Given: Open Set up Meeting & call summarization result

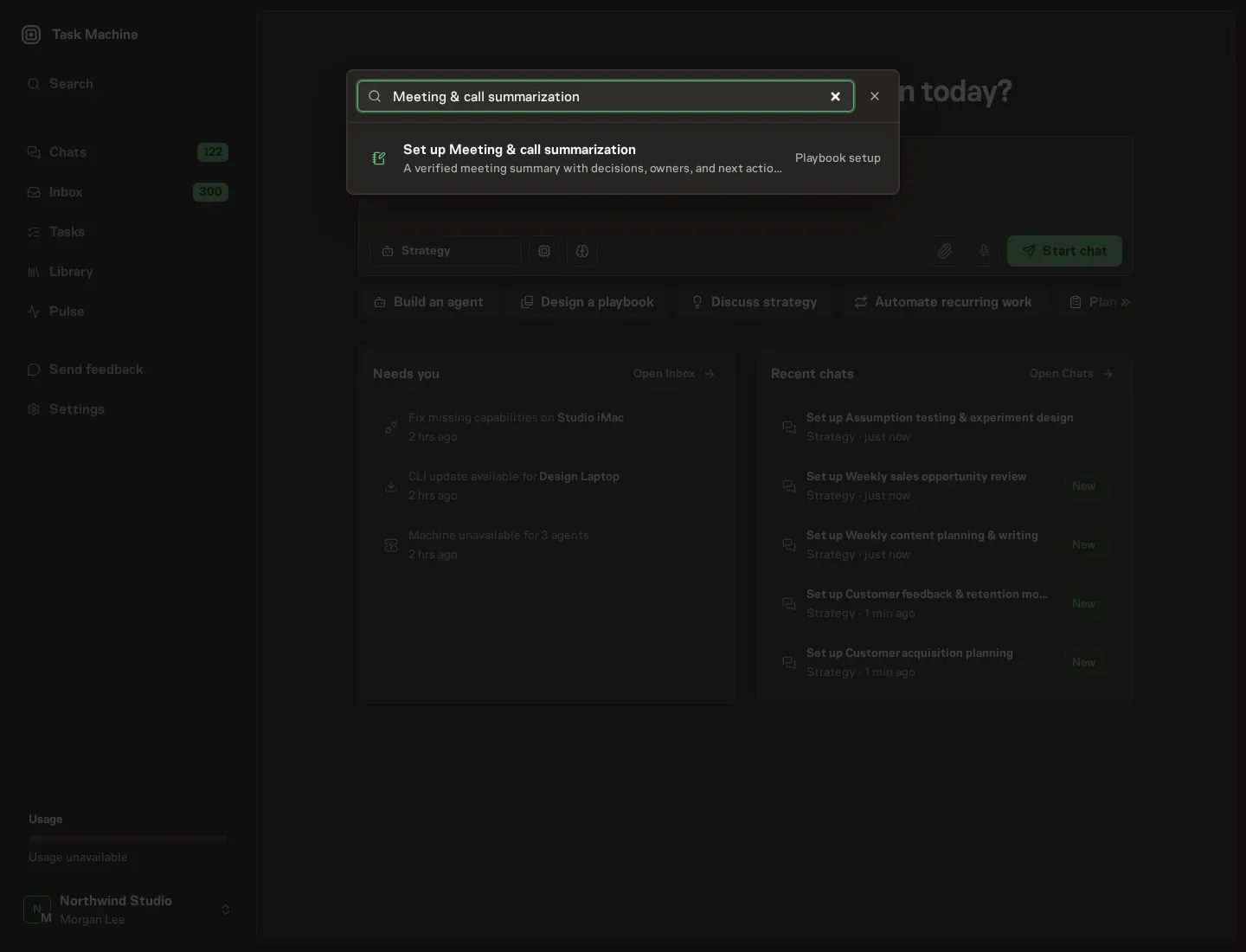Looking at the screenshot, I should [x=623, y=158].
